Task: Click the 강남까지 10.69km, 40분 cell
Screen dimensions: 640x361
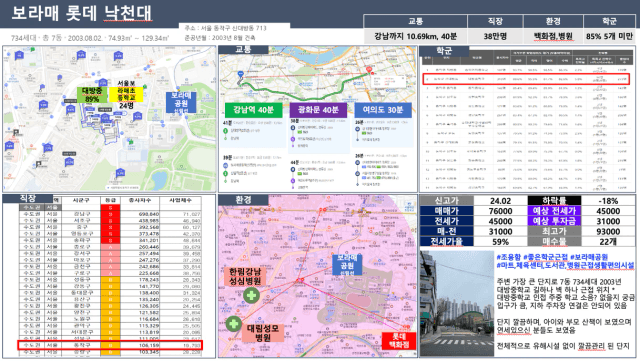Action: (416, 36)
